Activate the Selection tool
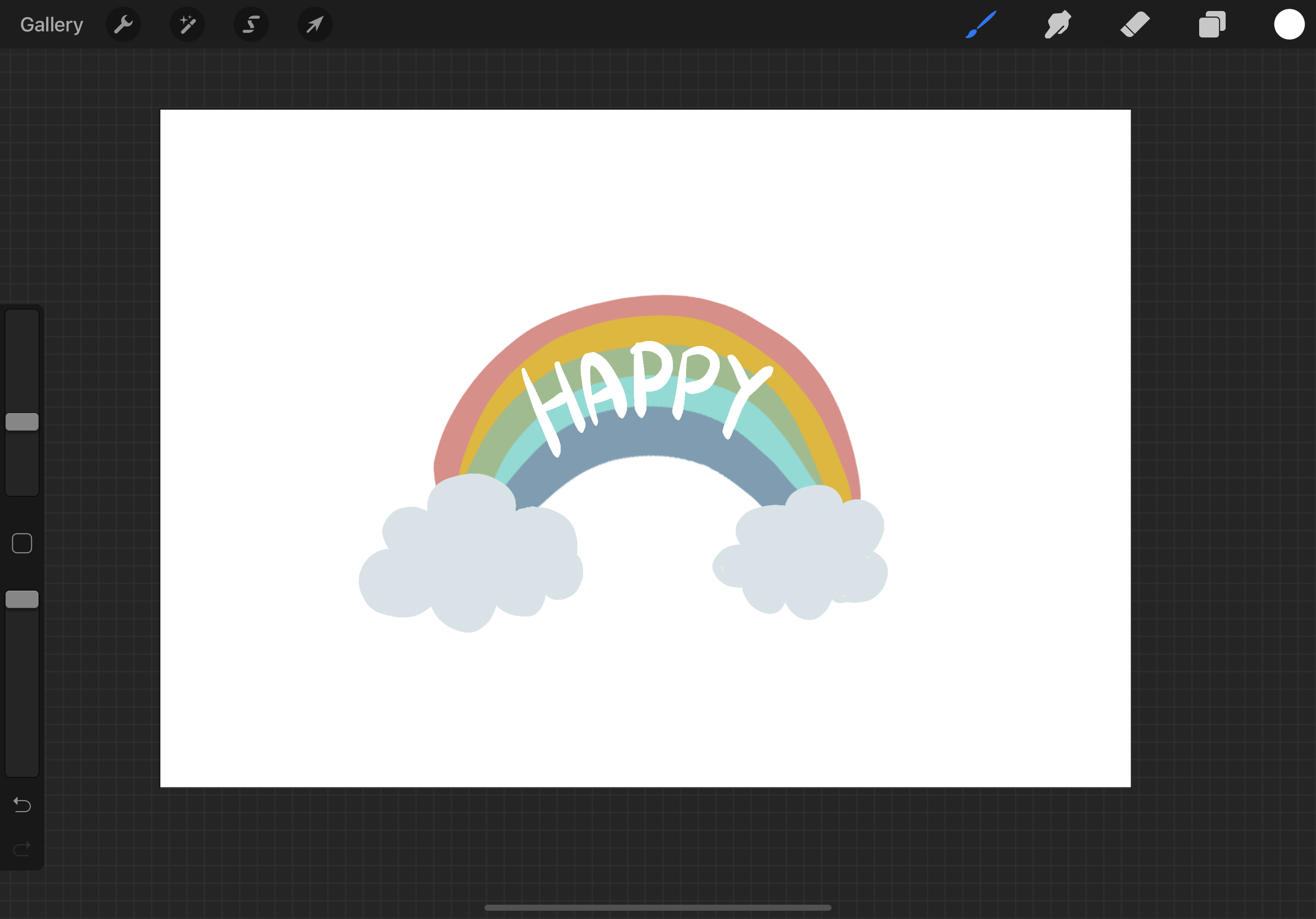 coord(251,24)
